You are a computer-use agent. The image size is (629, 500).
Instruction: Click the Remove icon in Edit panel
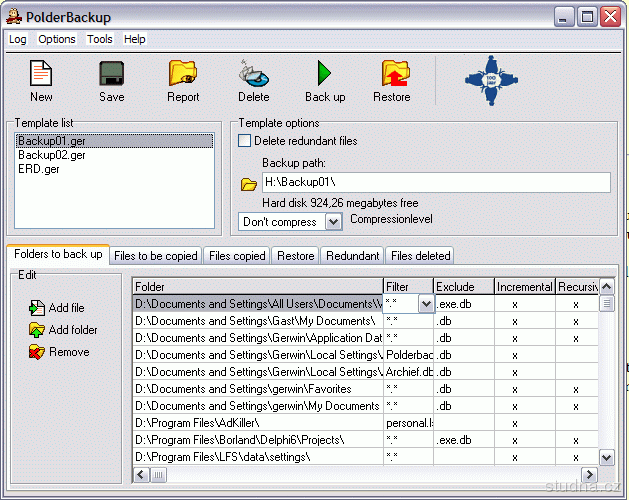coord(37,352)
